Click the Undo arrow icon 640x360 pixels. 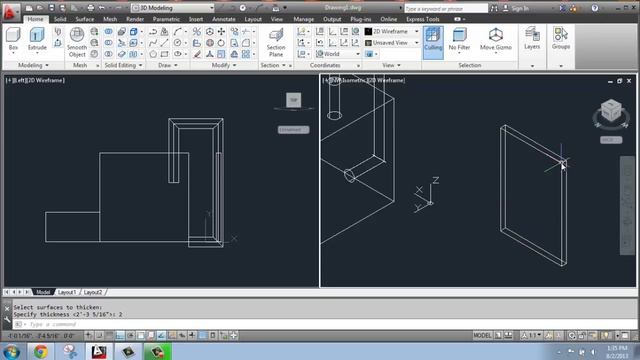[x=102, y=8]
